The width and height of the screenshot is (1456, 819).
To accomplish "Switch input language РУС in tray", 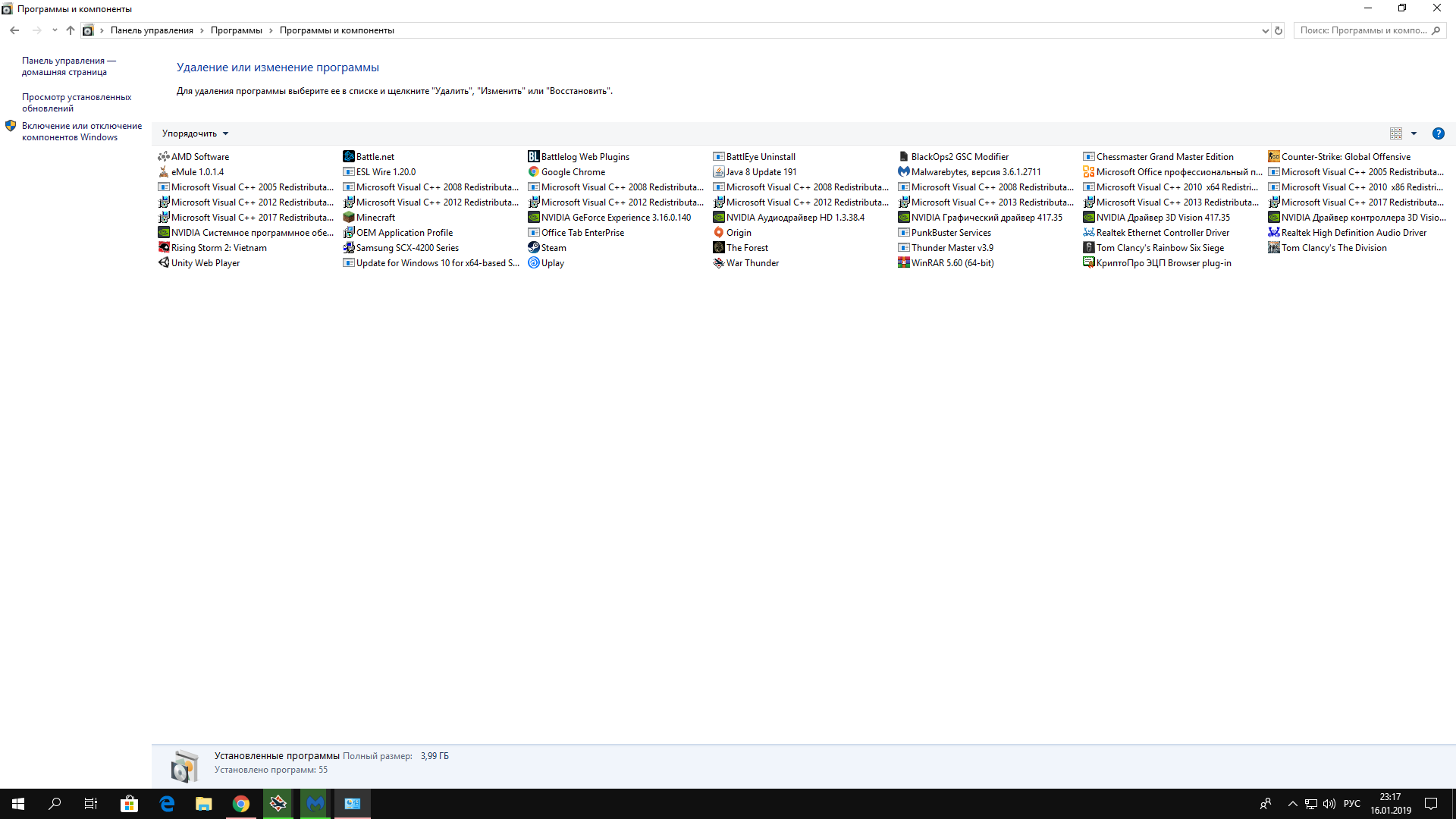I will pos(1351,804).
